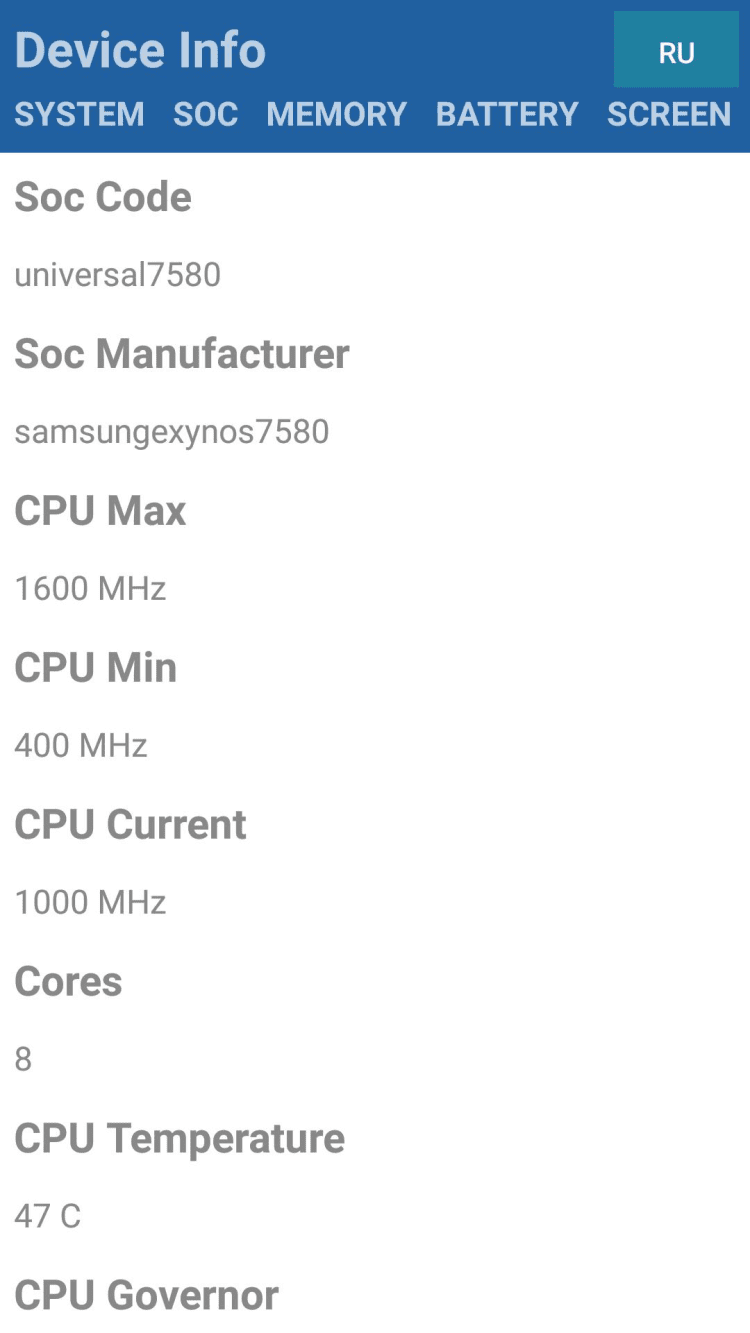This screenshot has width=750, height=1333.
Task: Select the Soc Code heading
Action: tap(103, 197)
